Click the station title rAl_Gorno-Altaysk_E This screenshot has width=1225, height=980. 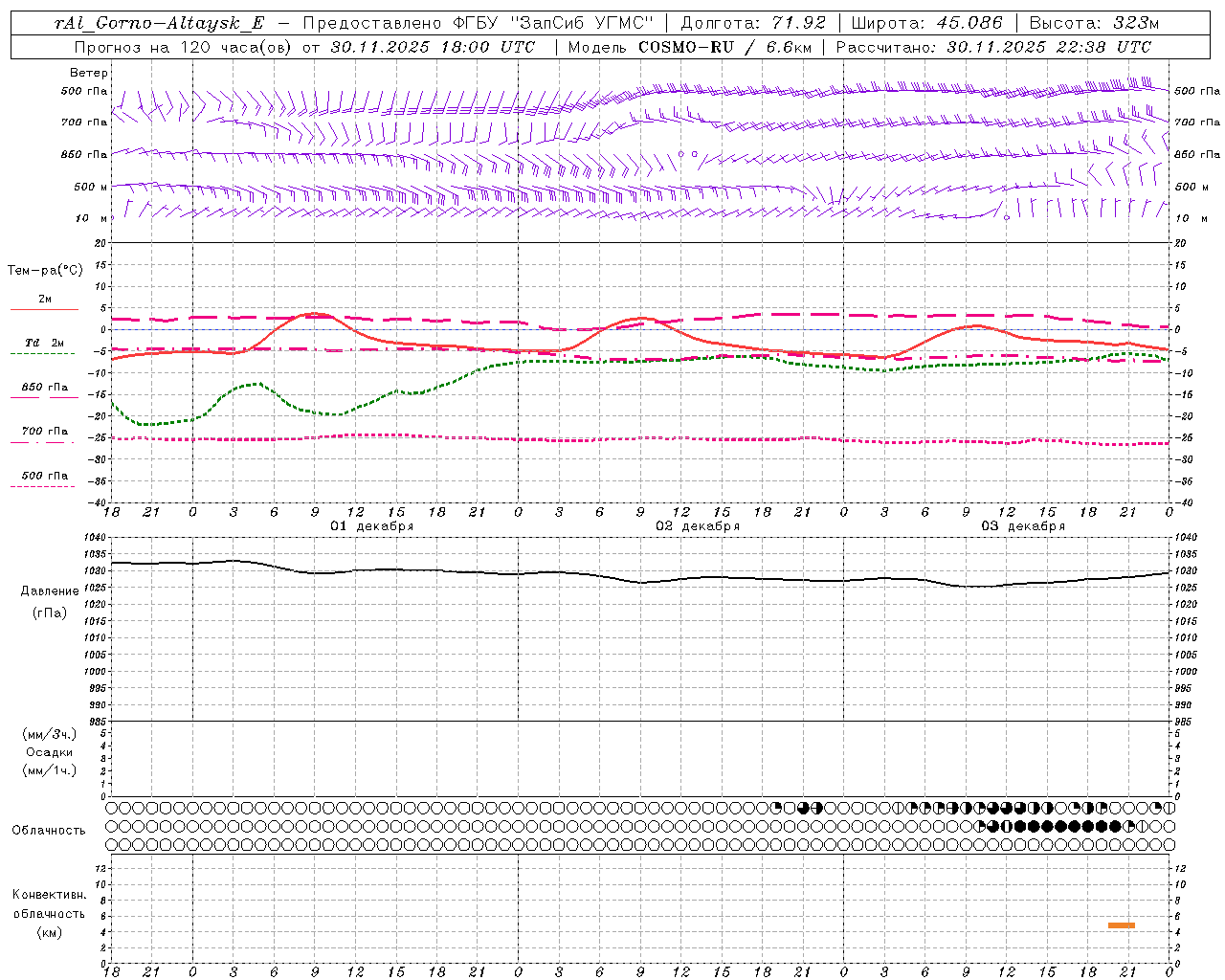click(x=159, y=23)
